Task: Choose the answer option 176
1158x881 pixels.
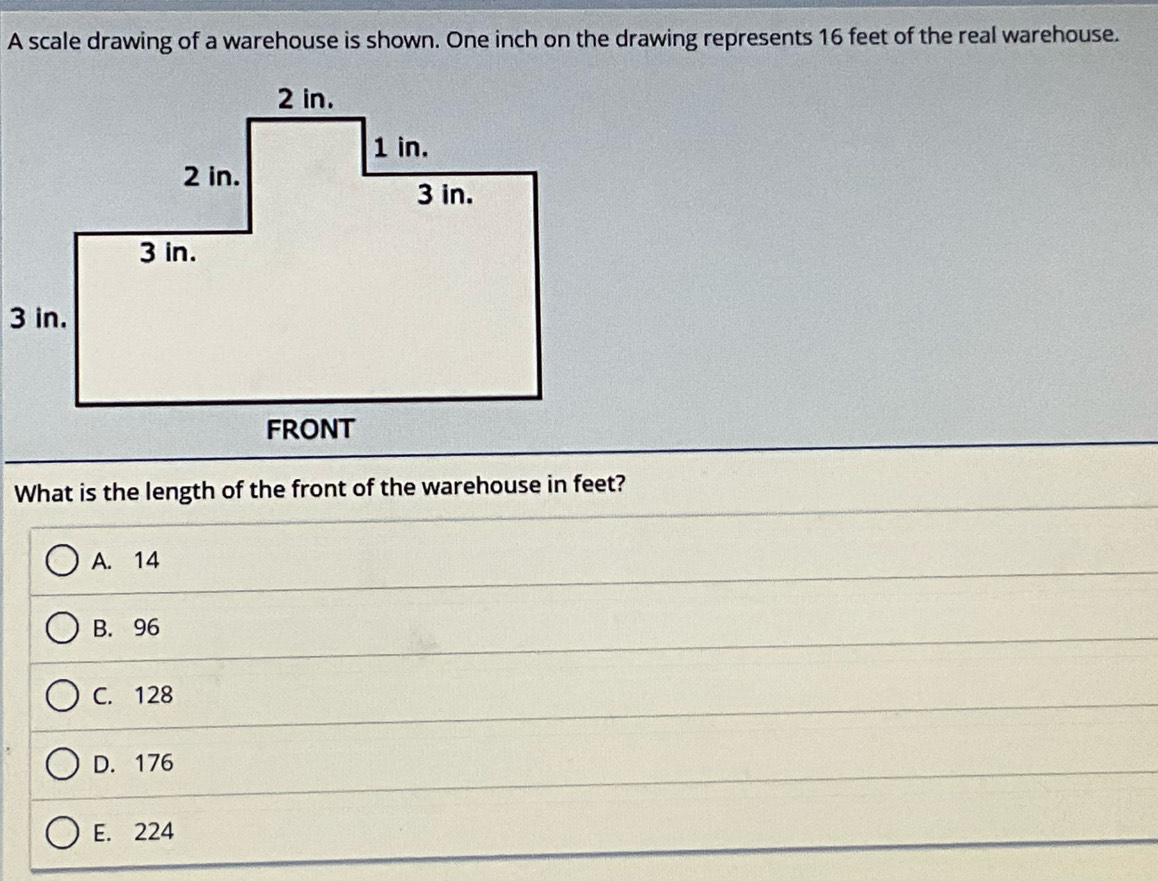Action: 593,763
